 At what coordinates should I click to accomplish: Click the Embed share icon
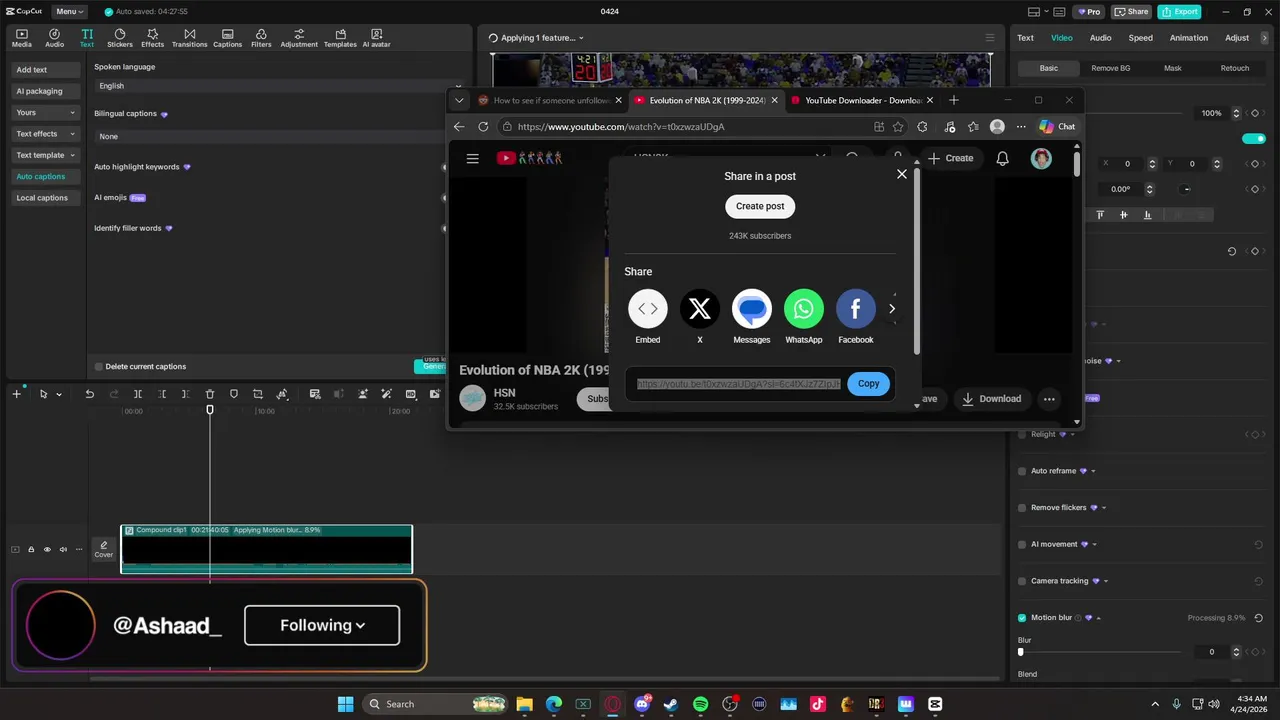point(648,309)
